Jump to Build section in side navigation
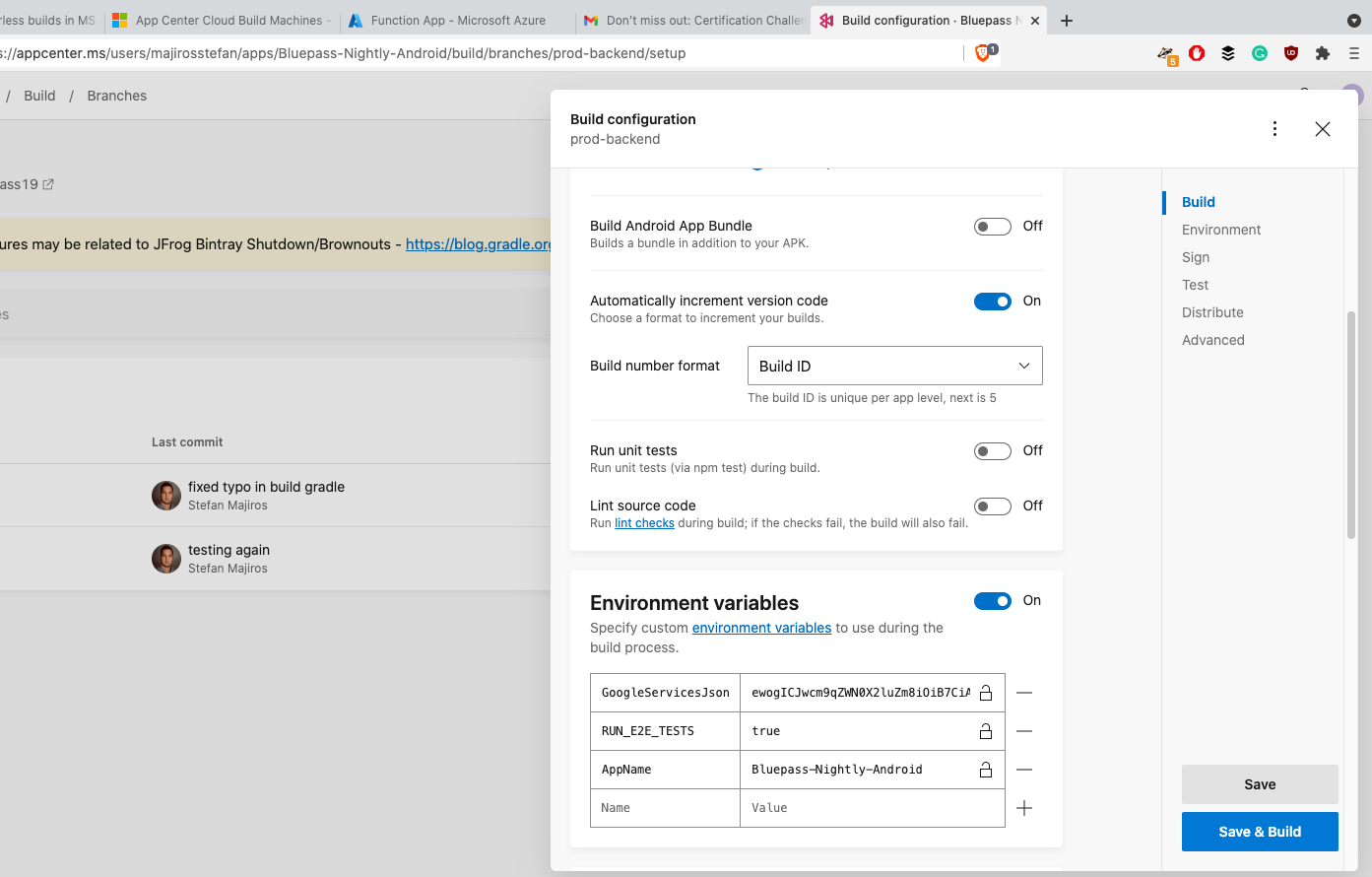Image resolution: width=1372 pixels, height=877 pixels. (x=1199, y=202)
